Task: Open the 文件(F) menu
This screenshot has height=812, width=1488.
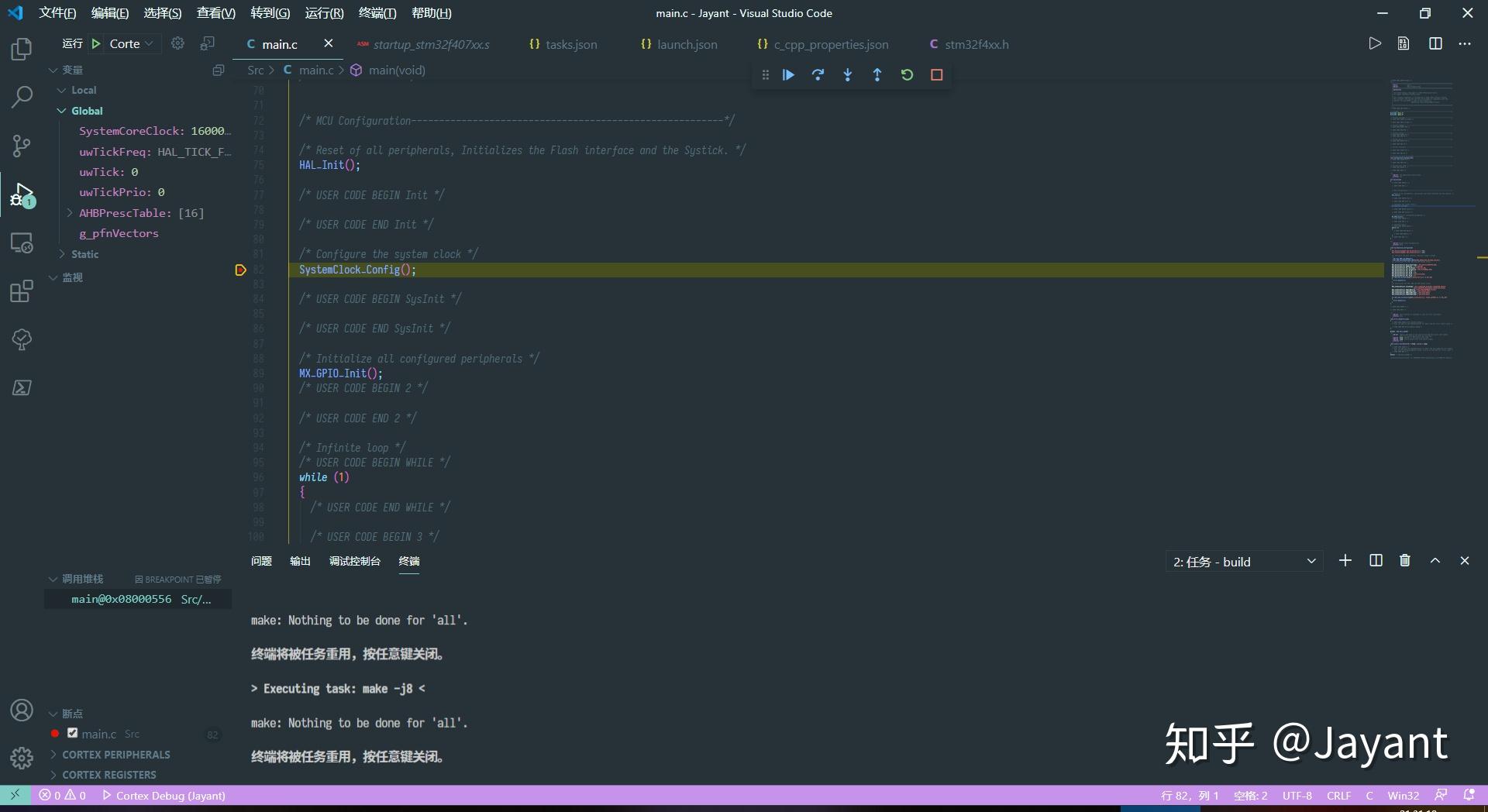Action: pyautogui.click(x=57, y=13)
